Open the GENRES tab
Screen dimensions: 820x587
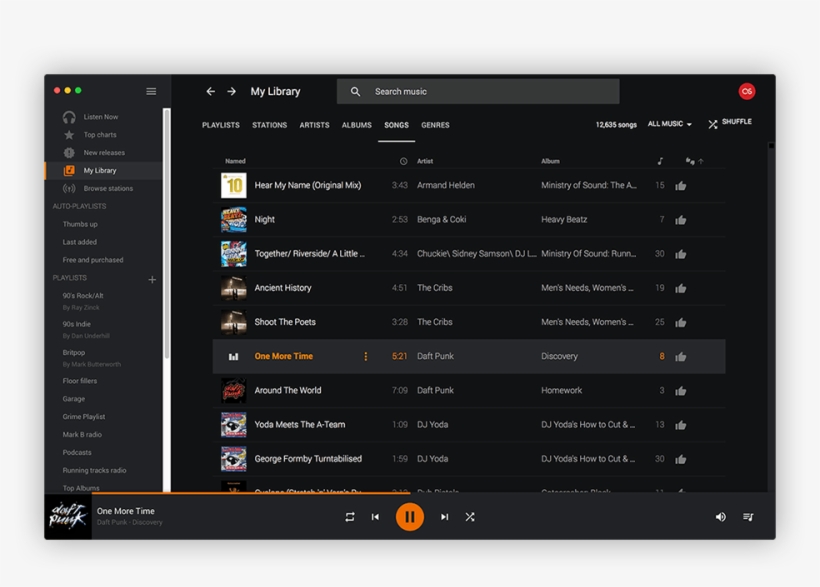point(435,125)
